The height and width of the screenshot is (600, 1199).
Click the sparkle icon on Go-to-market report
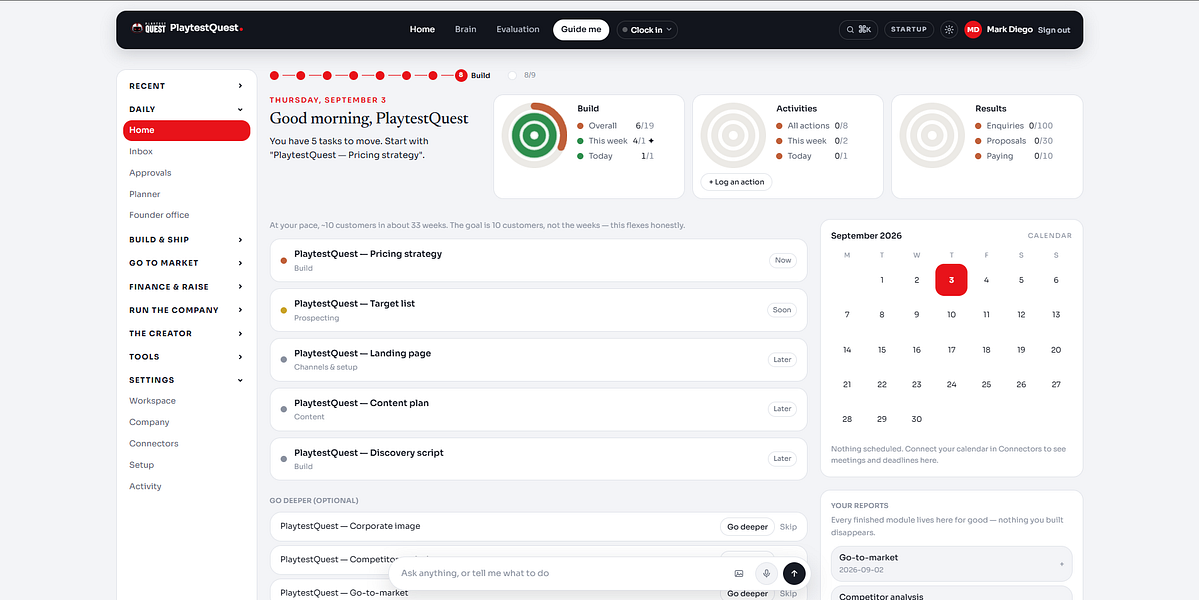click(1061, 564)
